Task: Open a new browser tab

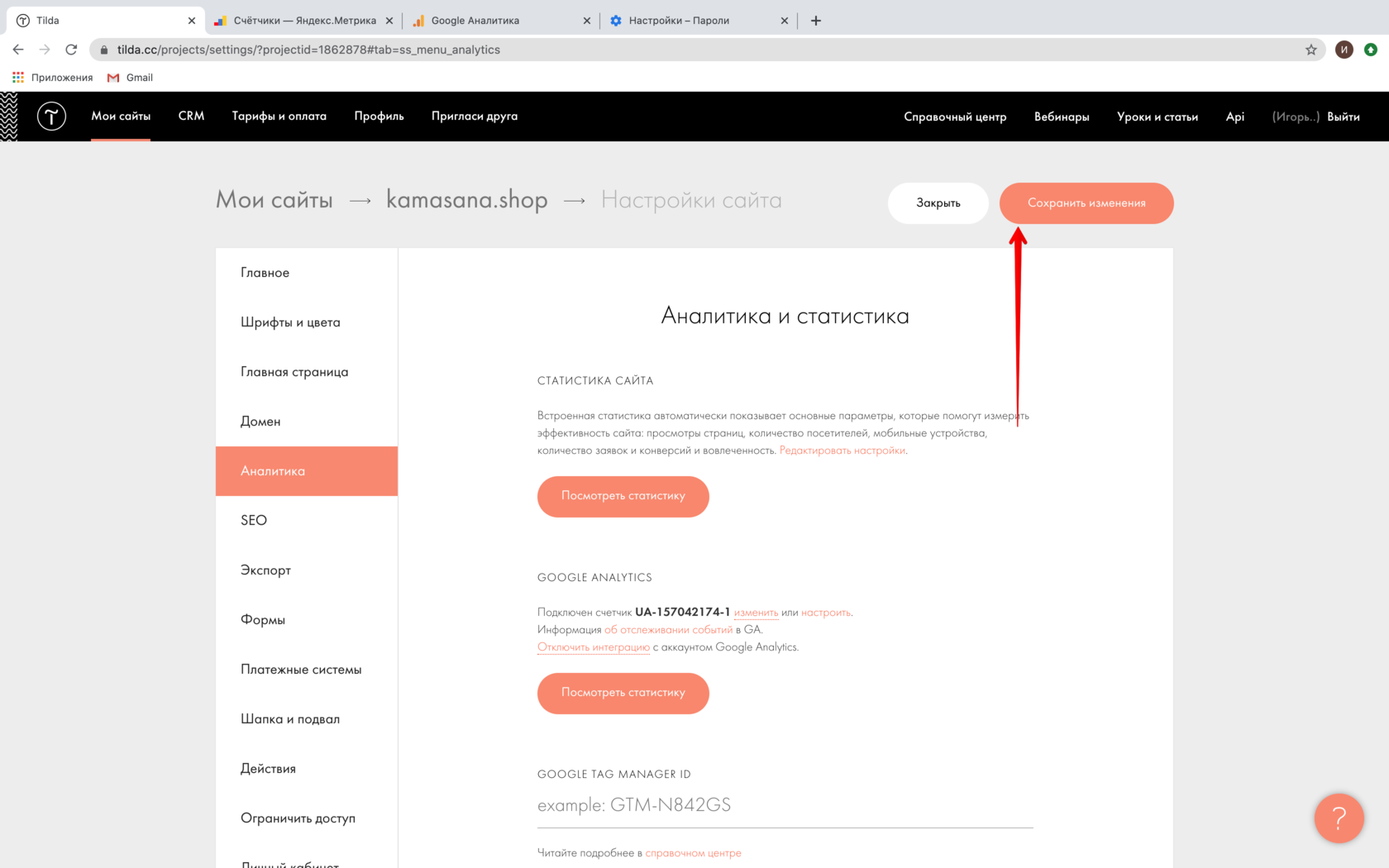Action: click(x=816, y=21)
